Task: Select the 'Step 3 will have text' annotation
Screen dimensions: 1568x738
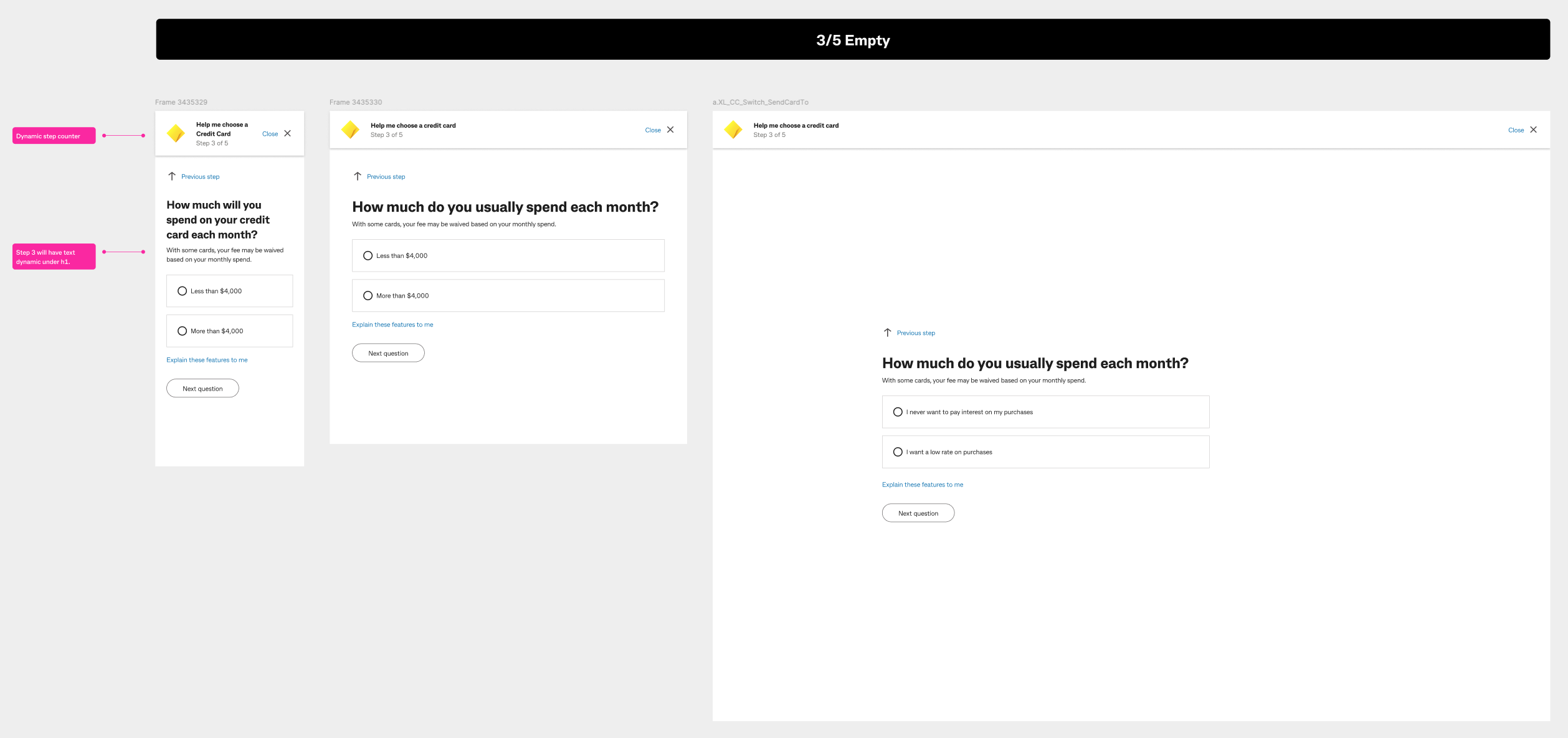Action: tap(54, 257)
